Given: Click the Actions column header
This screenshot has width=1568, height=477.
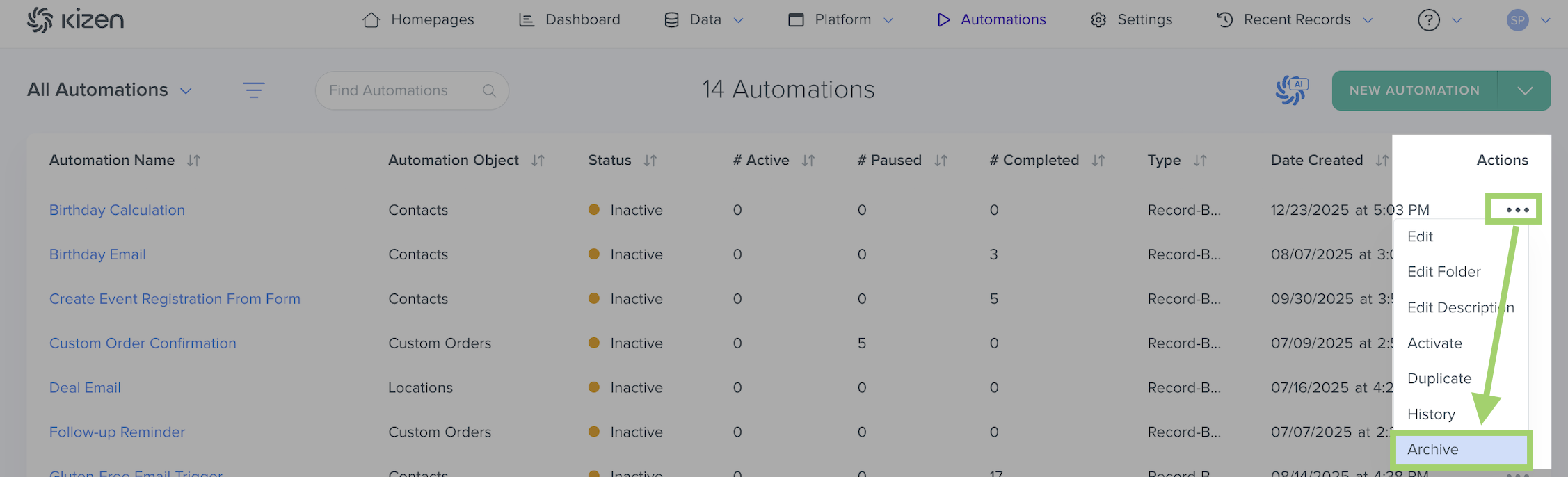Looking at the screenshot, I should pyautogui.click(x=1502, y=160).
